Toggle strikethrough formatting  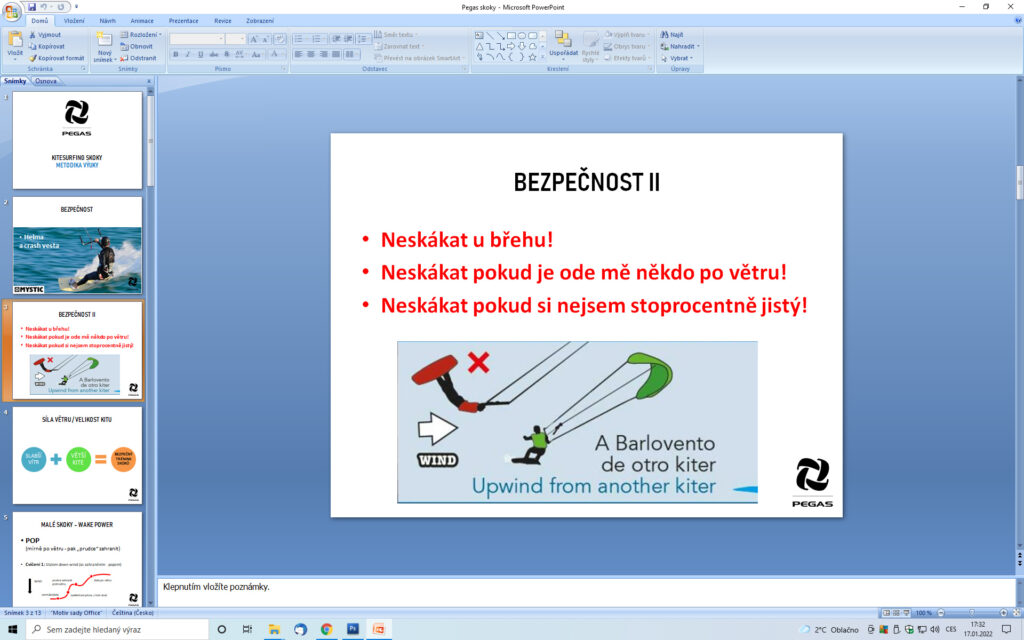pos(214,54)
